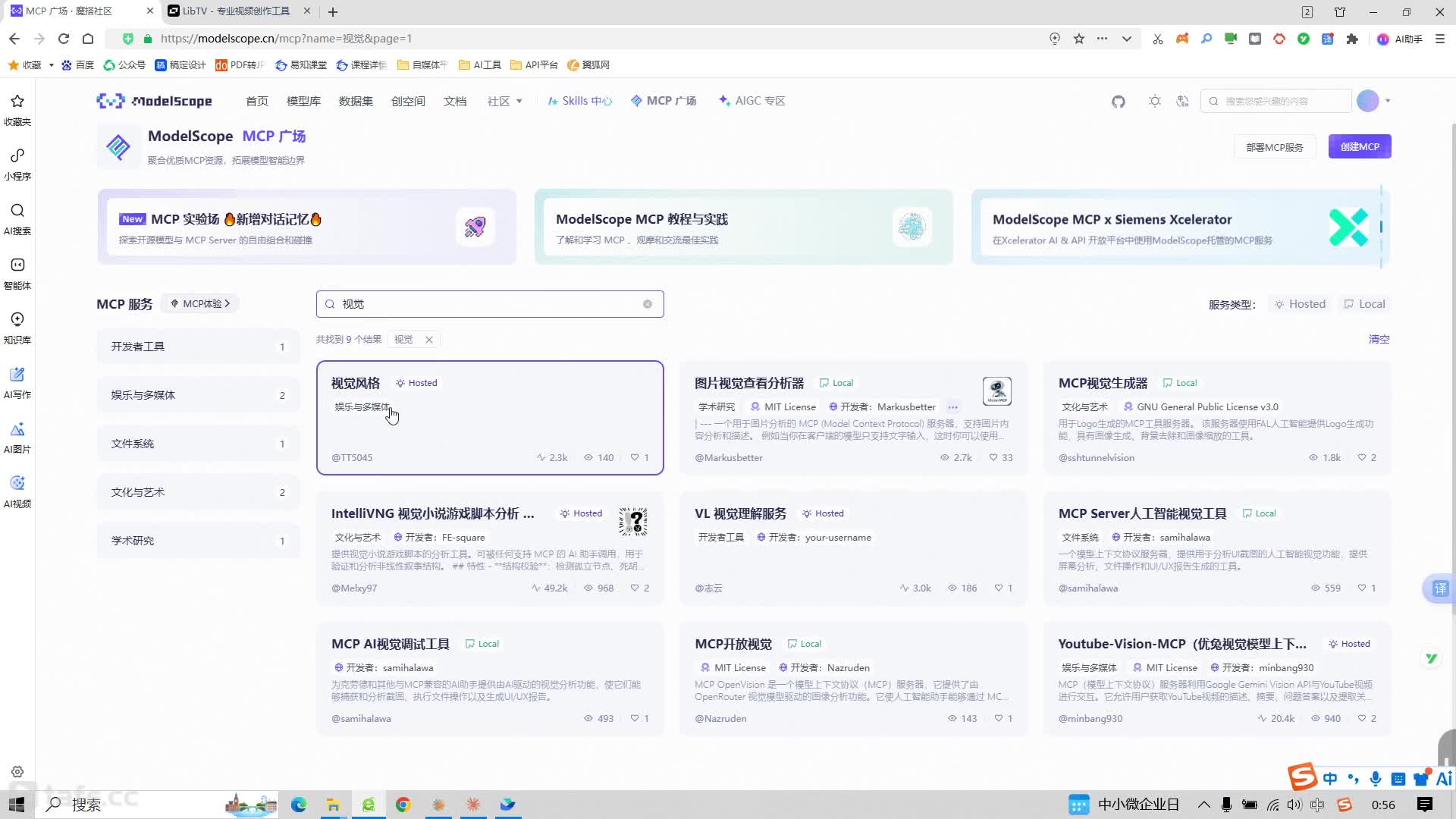Open the 小程序 sidebar icon

click(x=17, y=165)
